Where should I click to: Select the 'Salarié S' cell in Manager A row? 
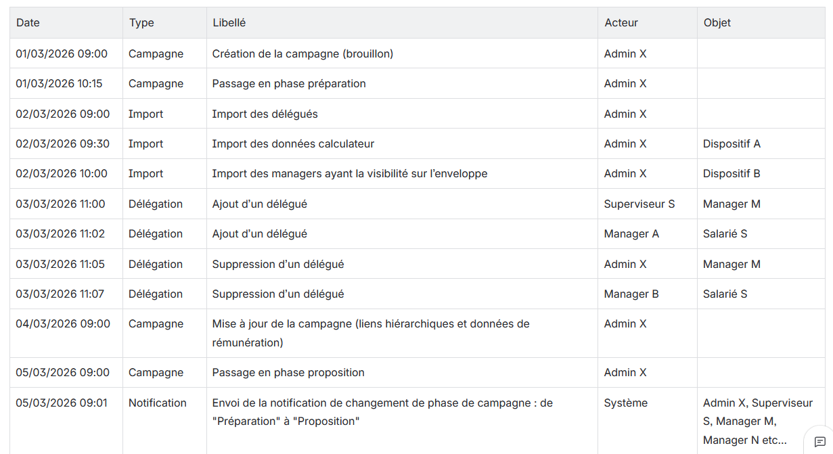(x=725, y=234)
